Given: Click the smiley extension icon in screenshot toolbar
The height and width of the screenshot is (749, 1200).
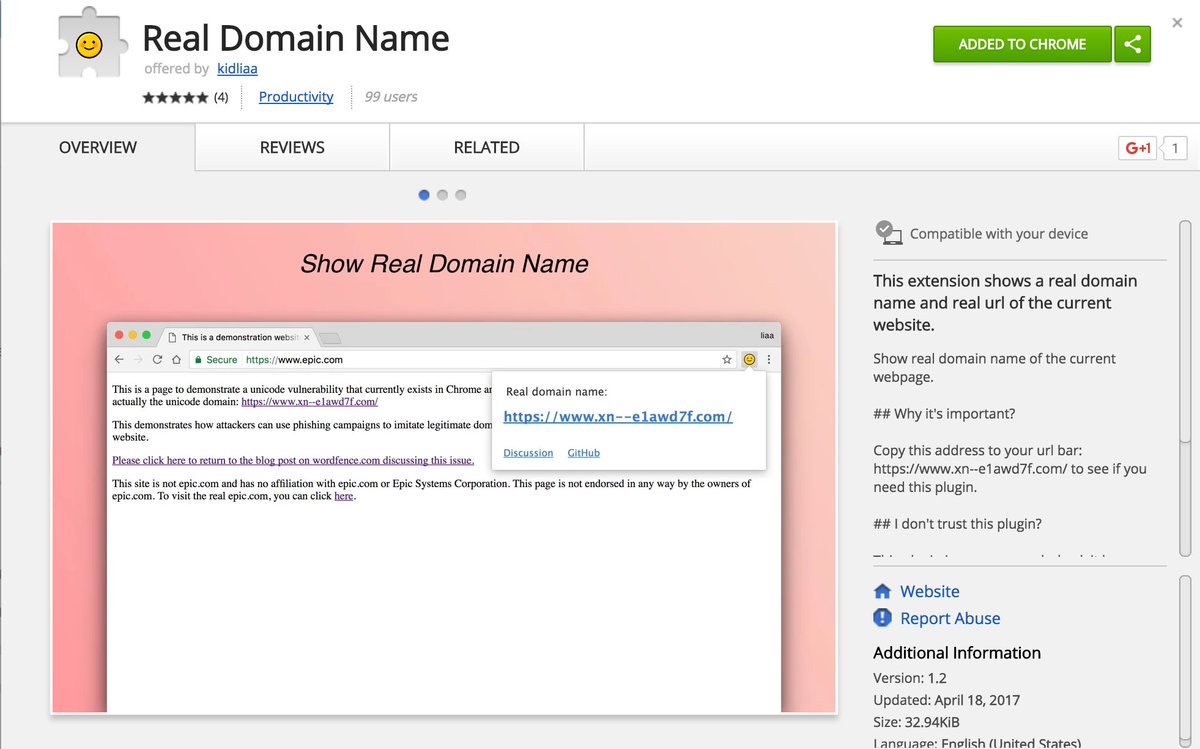Looking at the screenshot, I should pos(749,359).
